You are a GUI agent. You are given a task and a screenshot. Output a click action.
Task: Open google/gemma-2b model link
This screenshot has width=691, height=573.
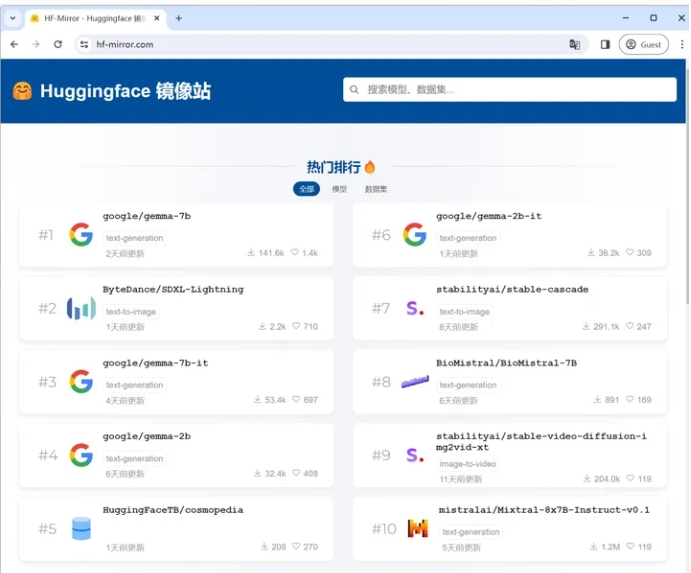tap(147, 436)
